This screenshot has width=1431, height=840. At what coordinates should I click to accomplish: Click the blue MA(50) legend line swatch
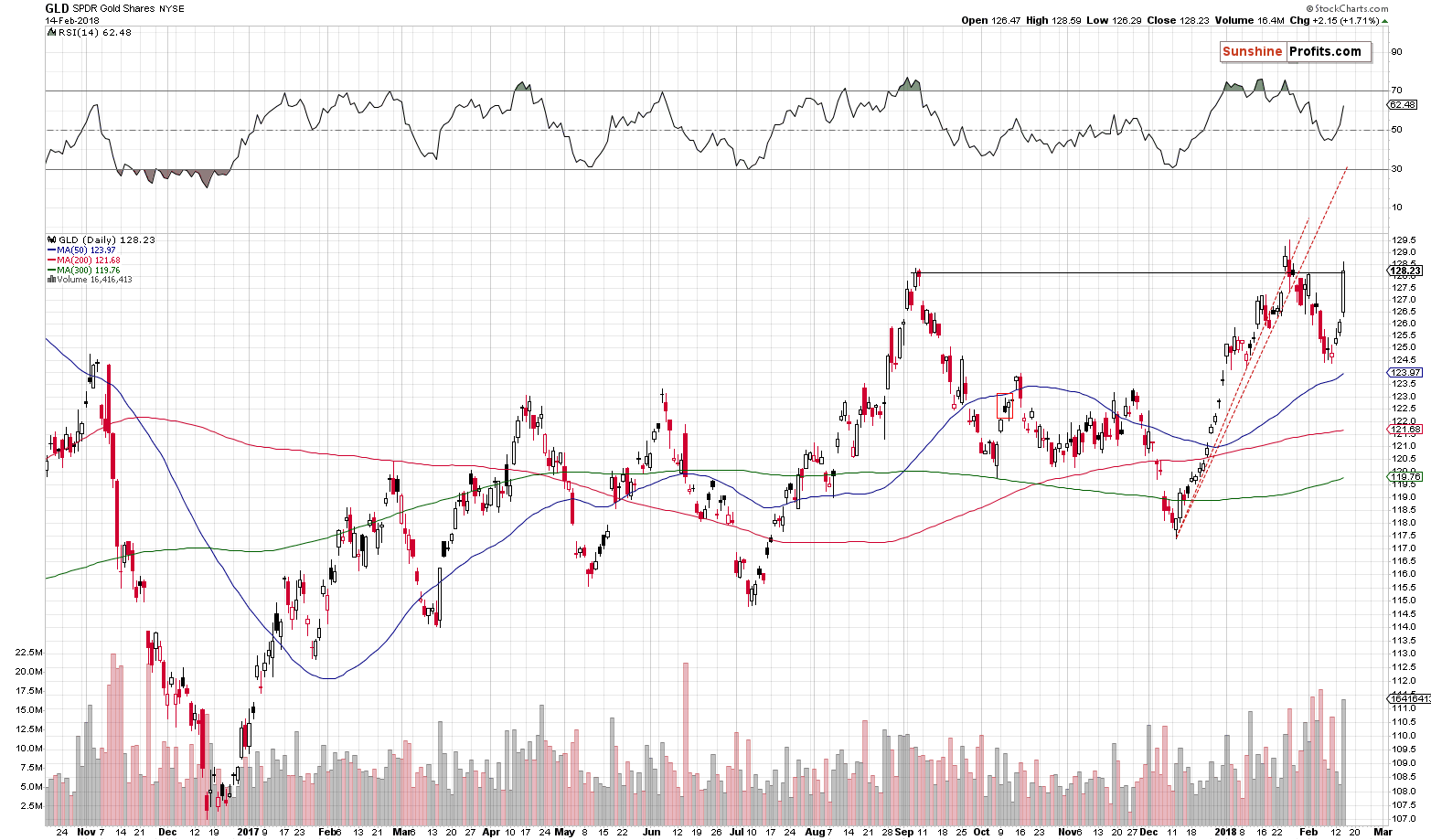click(x=51, y=250)
